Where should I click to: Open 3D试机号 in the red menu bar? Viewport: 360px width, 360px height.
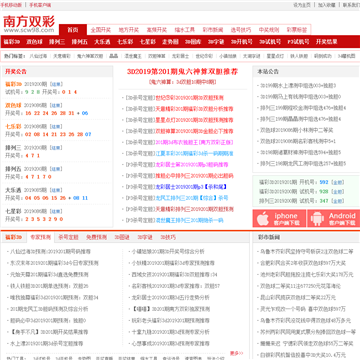tap(270, 42)
